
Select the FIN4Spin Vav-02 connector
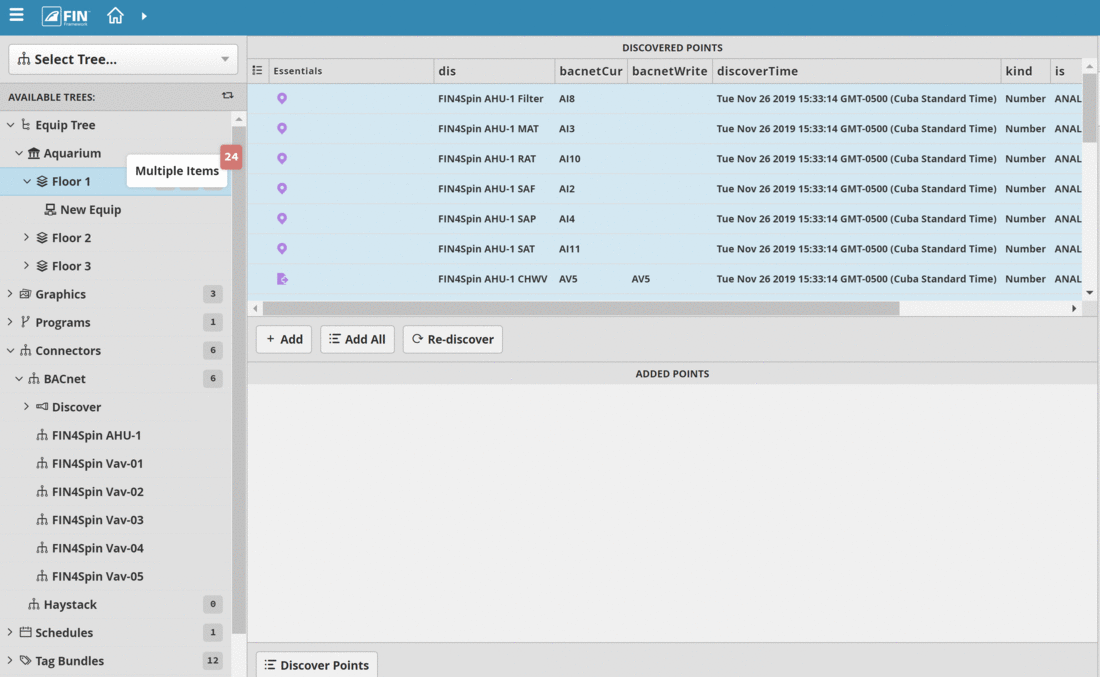(98, 491)
